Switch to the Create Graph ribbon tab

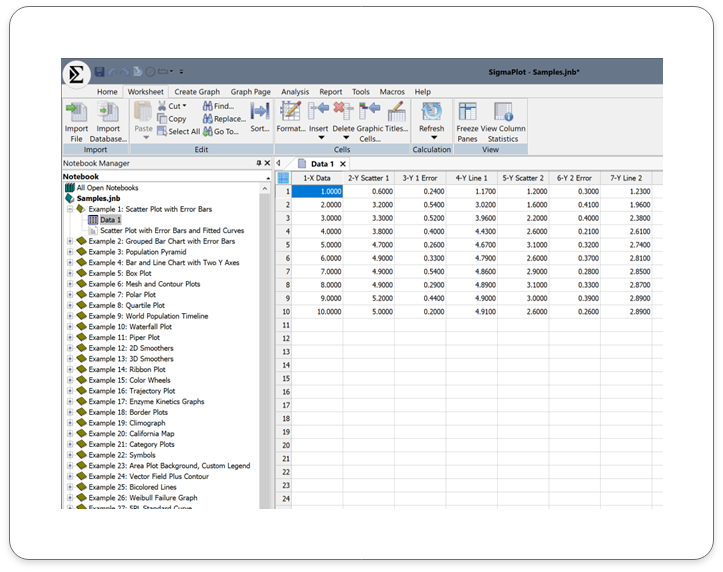[x=197, y=92]
